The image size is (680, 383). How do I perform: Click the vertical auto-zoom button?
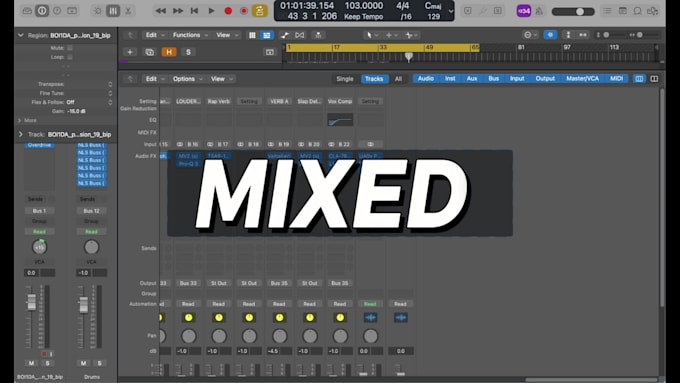coord(568,35)
